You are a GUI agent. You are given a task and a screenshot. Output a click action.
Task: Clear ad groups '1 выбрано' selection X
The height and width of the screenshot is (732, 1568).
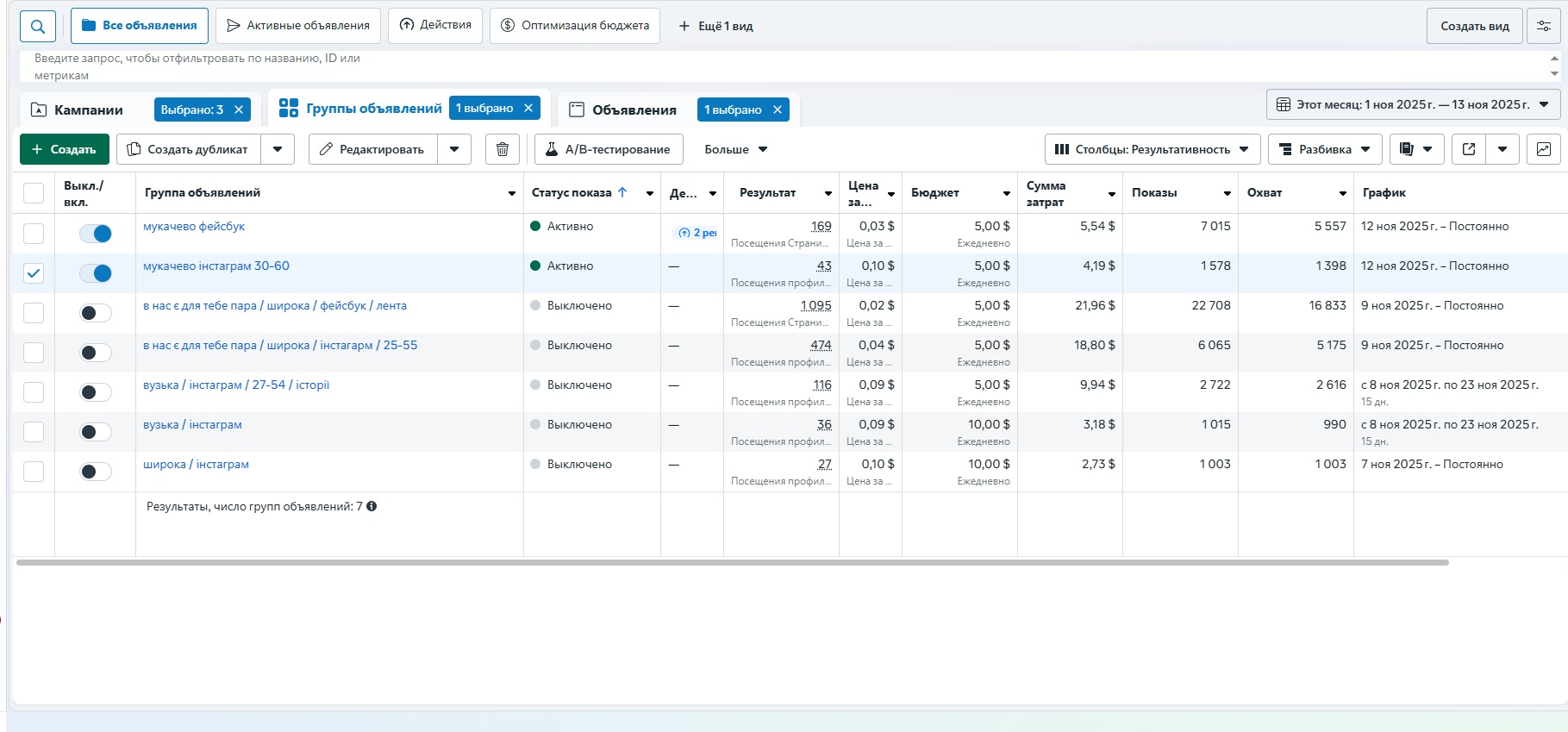point(528,108)
